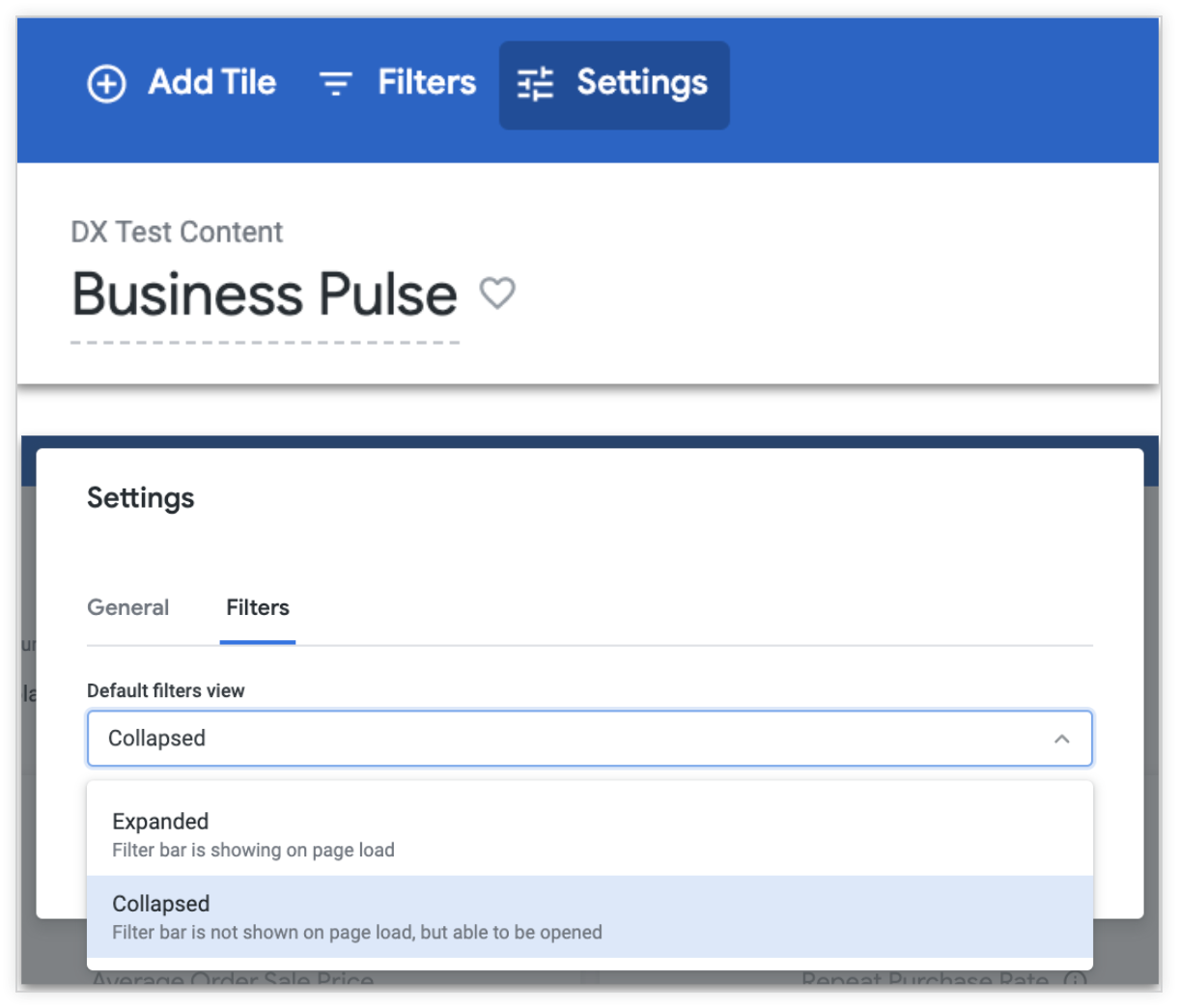Click the Filters lines icon in toolbar

pos(335,84)
